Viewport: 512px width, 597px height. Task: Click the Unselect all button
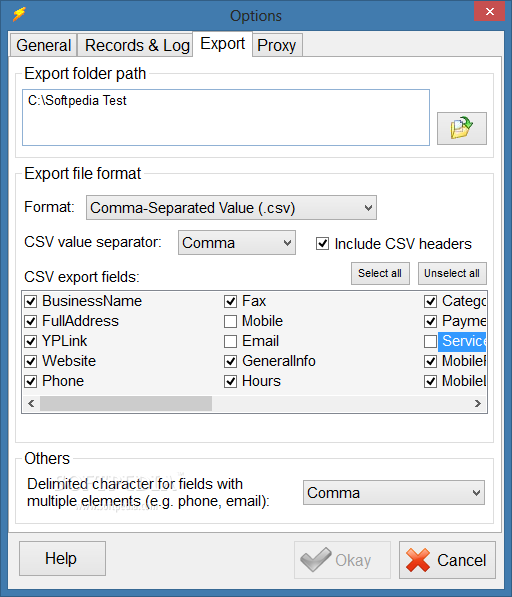[452, 273]
